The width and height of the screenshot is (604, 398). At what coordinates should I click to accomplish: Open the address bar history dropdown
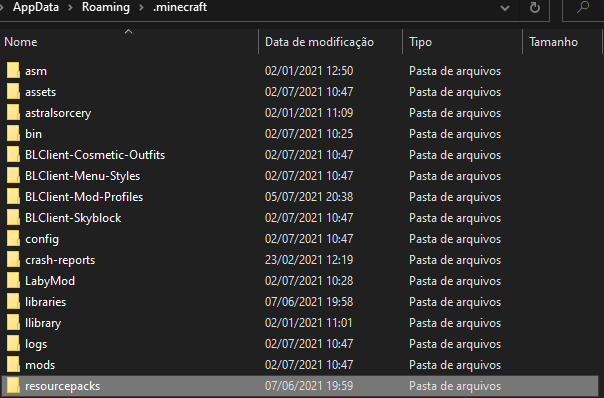pyautogui.click(x=505, y=8)
